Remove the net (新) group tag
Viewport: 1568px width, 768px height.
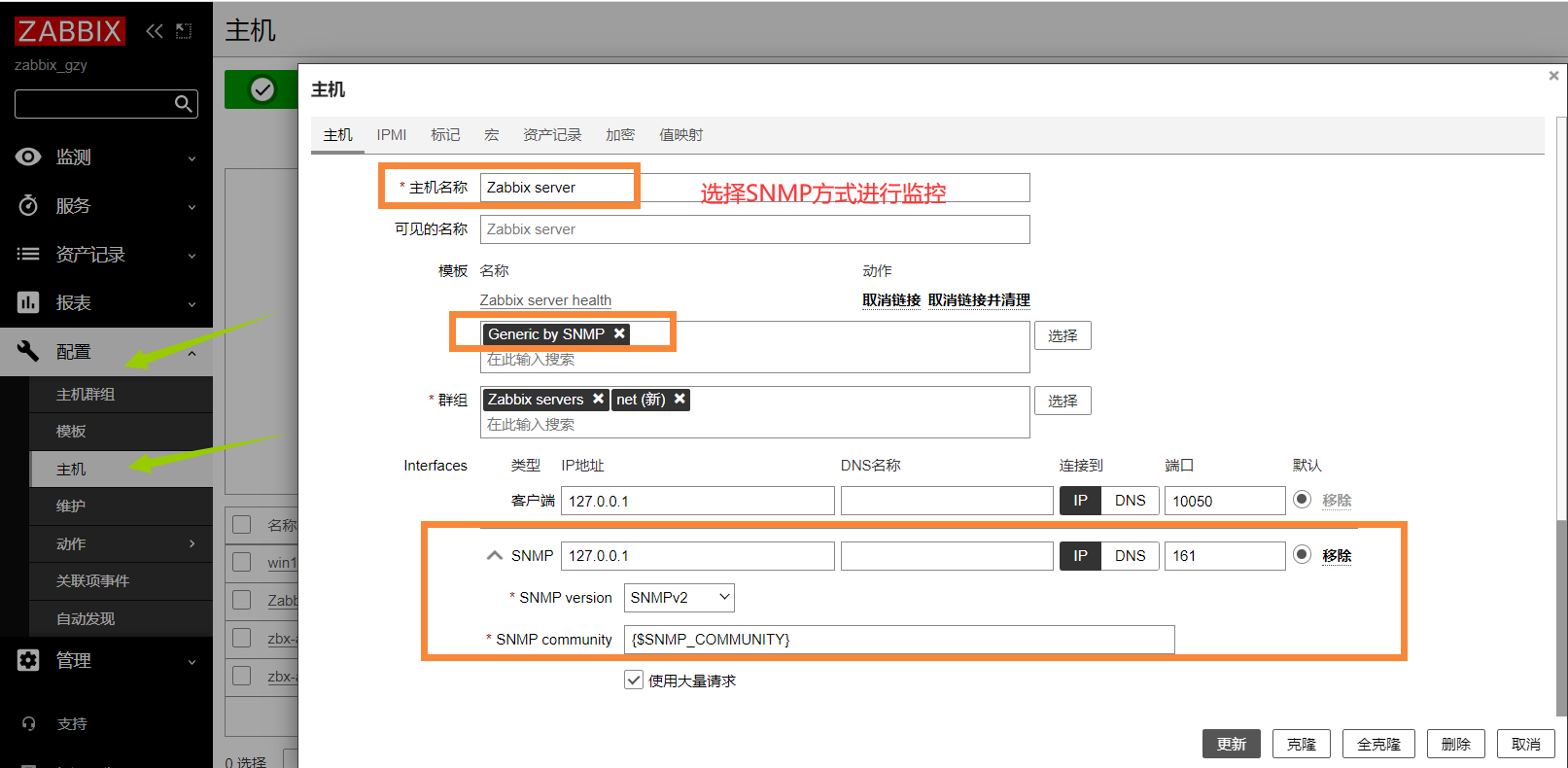[x=679, y=399]
